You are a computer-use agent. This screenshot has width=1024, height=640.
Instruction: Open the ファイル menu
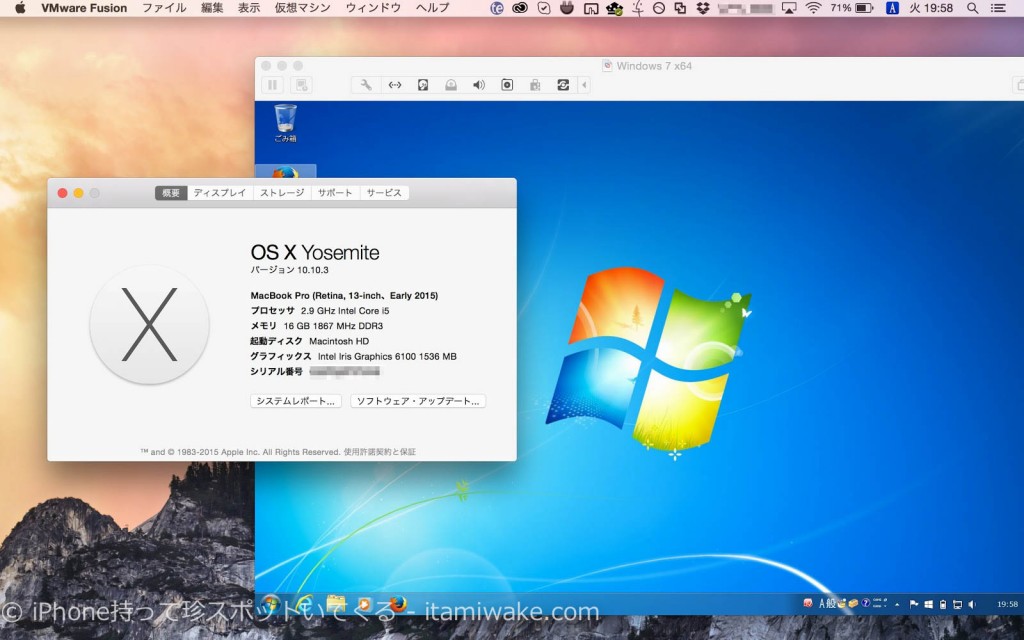164,8
